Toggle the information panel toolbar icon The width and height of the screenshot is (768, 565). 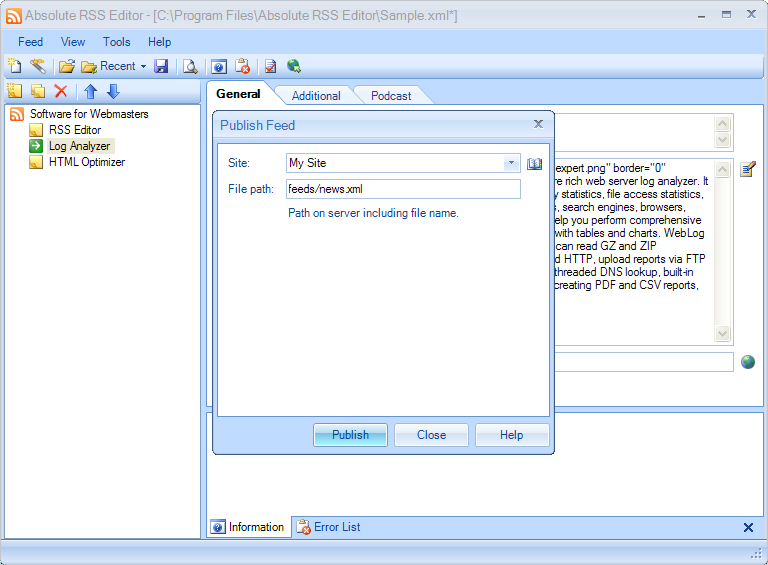tap(219, 66)
